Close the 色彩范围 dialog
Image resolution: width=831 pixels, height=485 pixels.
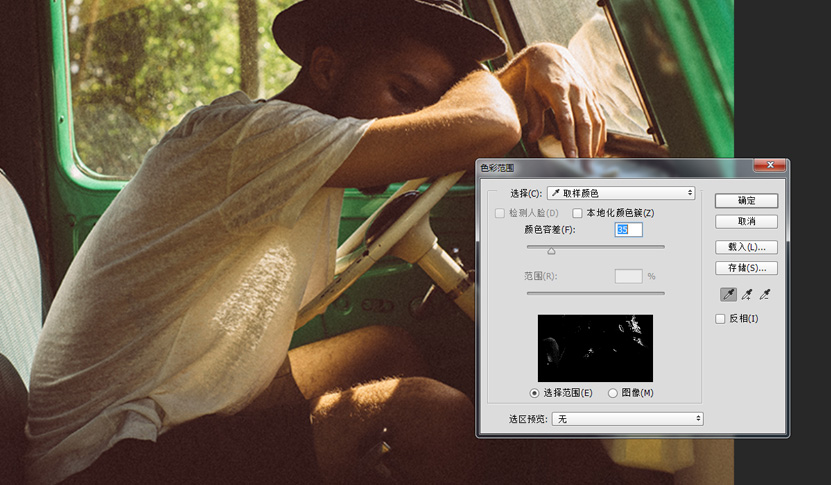point(770,165)
